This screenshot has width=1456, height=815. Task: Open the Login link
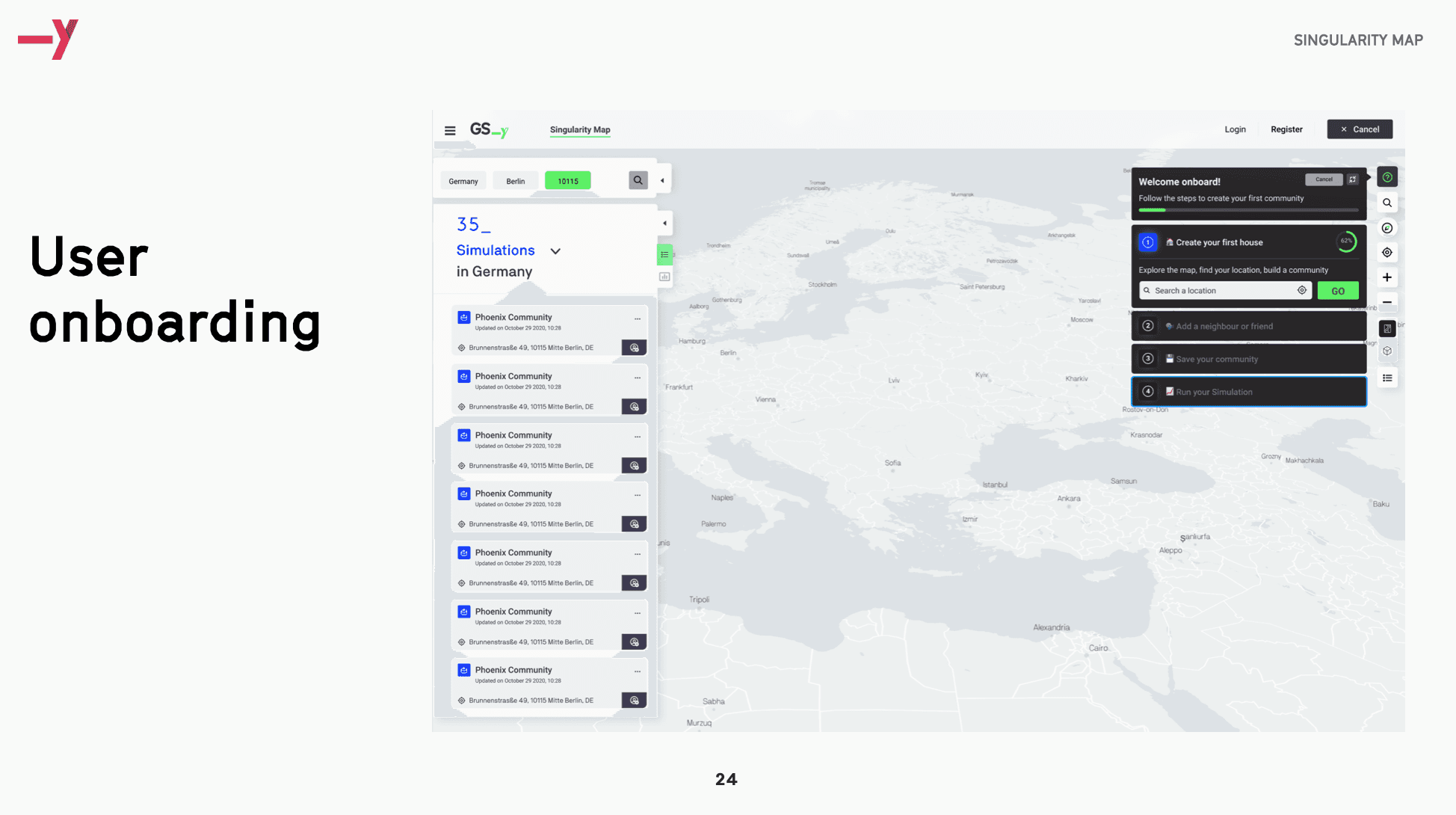pos(1235,129)
